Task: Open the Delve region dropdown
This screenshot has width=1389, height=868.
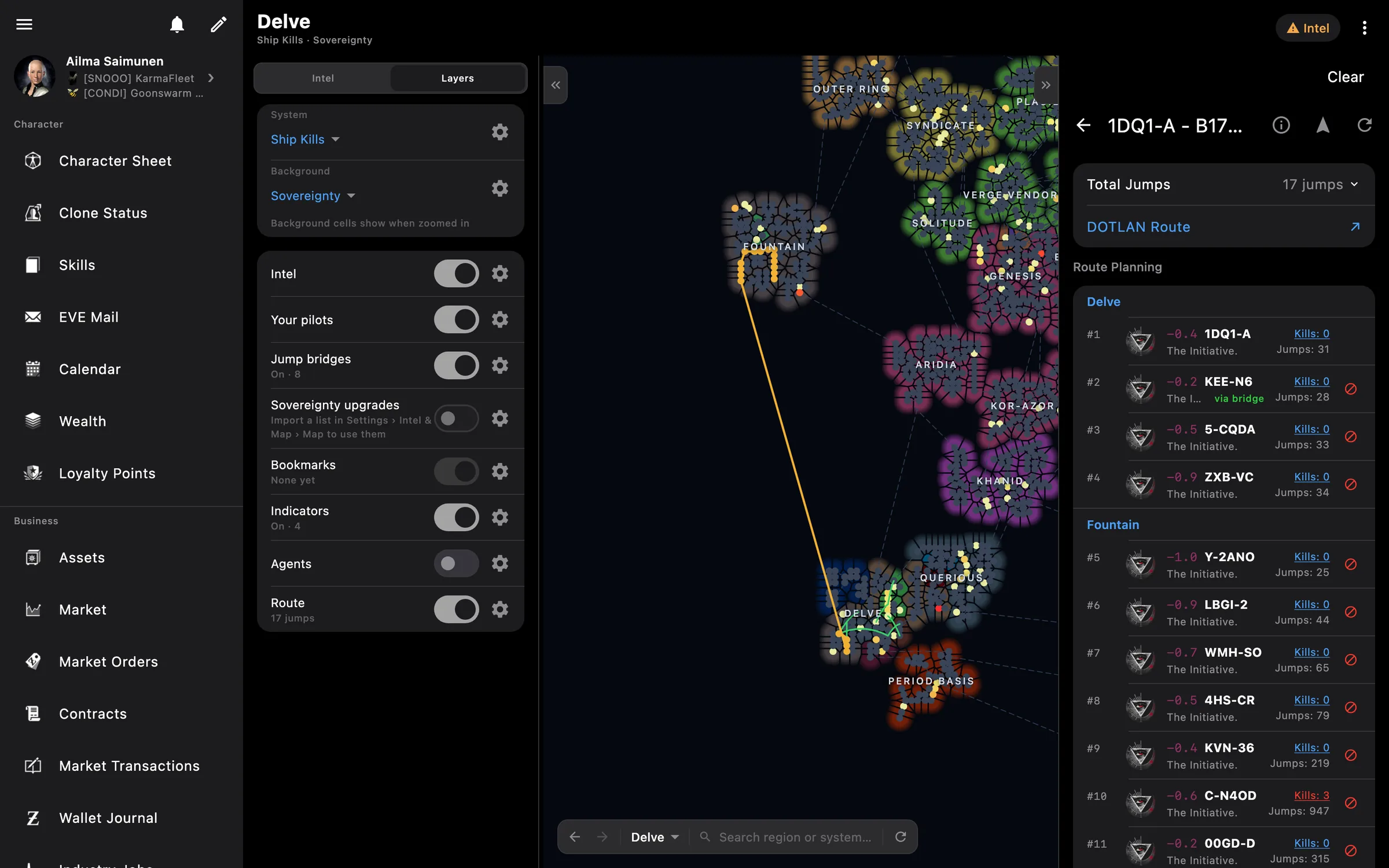Action: (x=654, y=837)
